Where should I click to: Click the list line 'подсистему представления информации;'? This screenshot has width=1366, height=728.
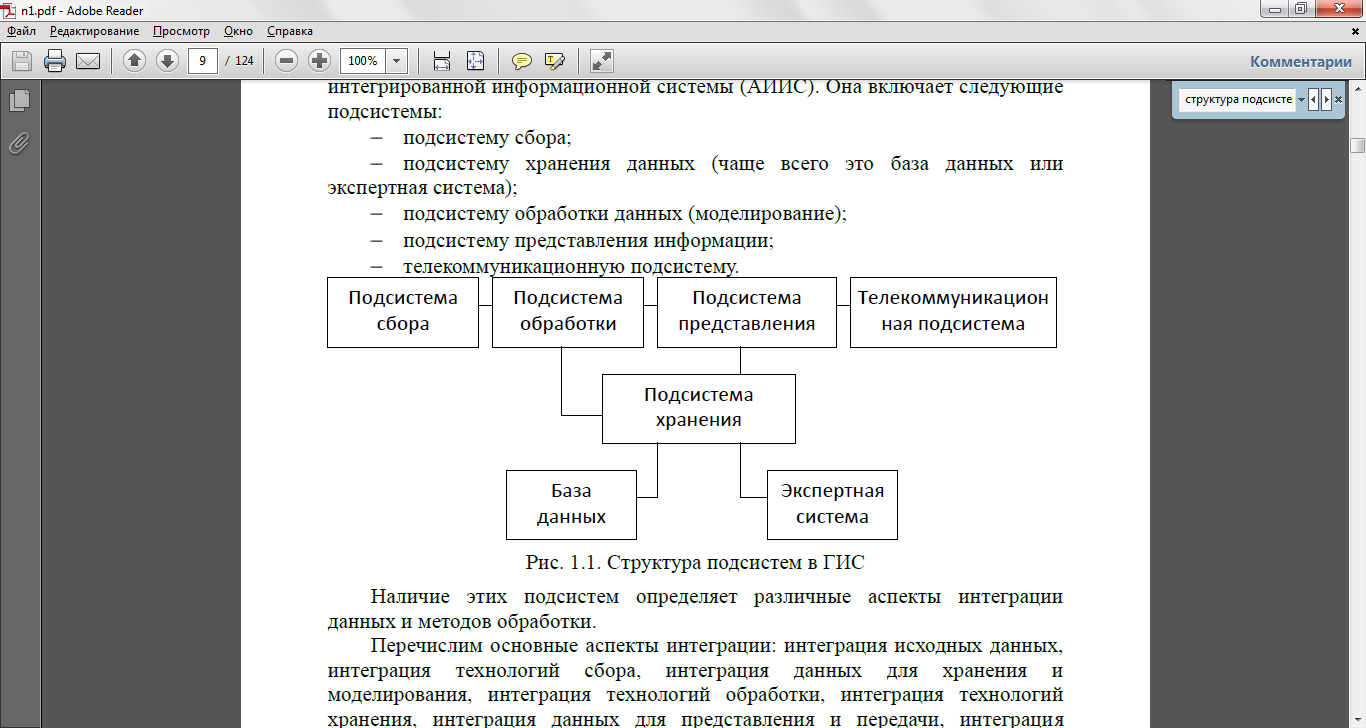tap(589, 241)
